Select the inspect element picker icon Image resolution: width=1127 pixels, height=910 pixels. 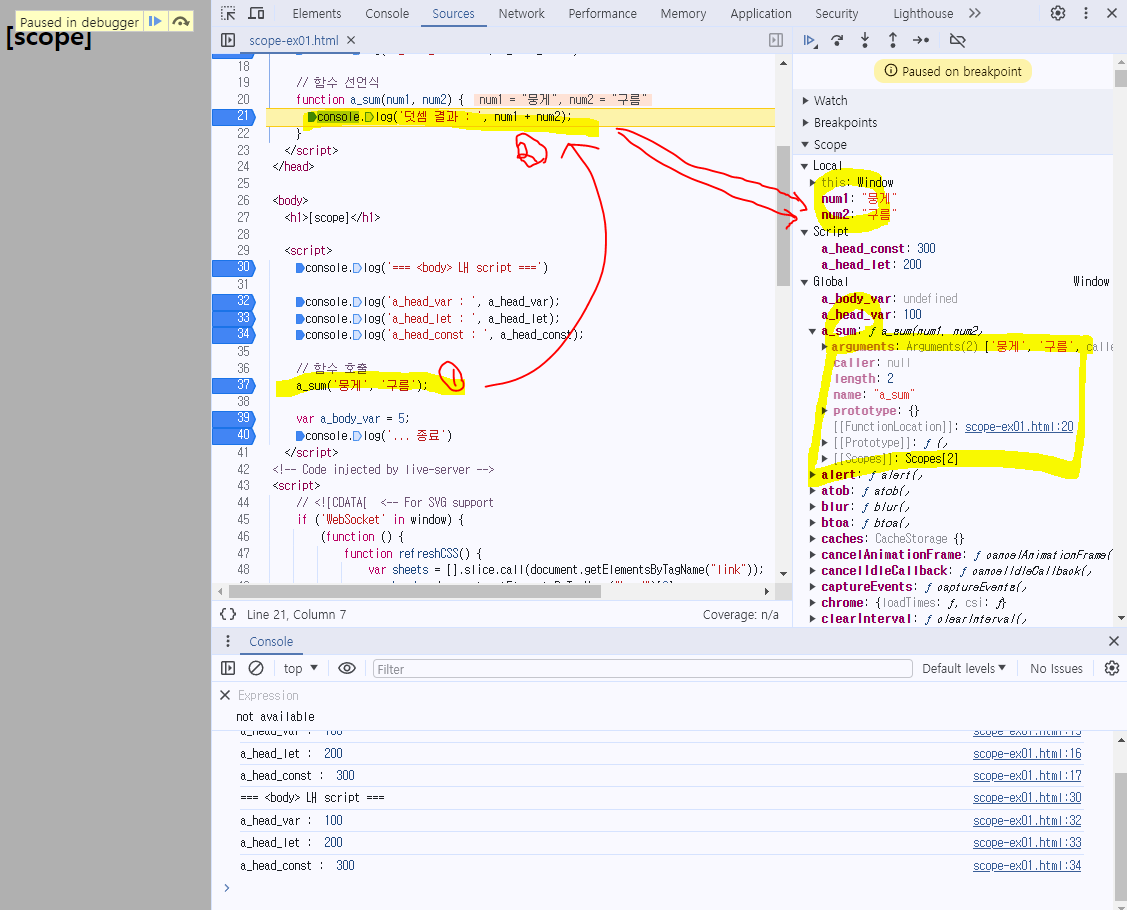pyautogui.click(x=228, y=13)
